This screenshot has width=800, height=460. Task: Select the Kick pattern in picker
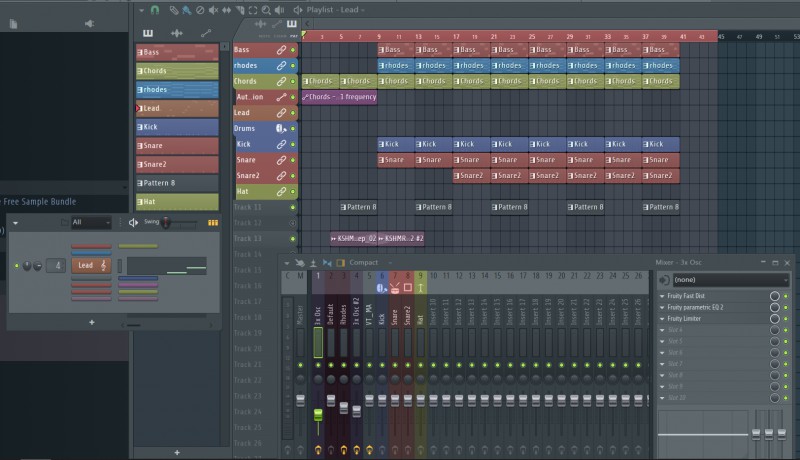coord(177,127)
